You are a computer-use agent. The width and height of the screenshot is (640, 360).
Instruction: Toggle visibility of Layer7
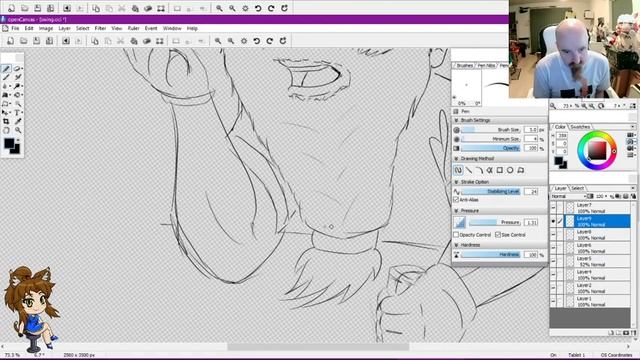tap(553, 208)
